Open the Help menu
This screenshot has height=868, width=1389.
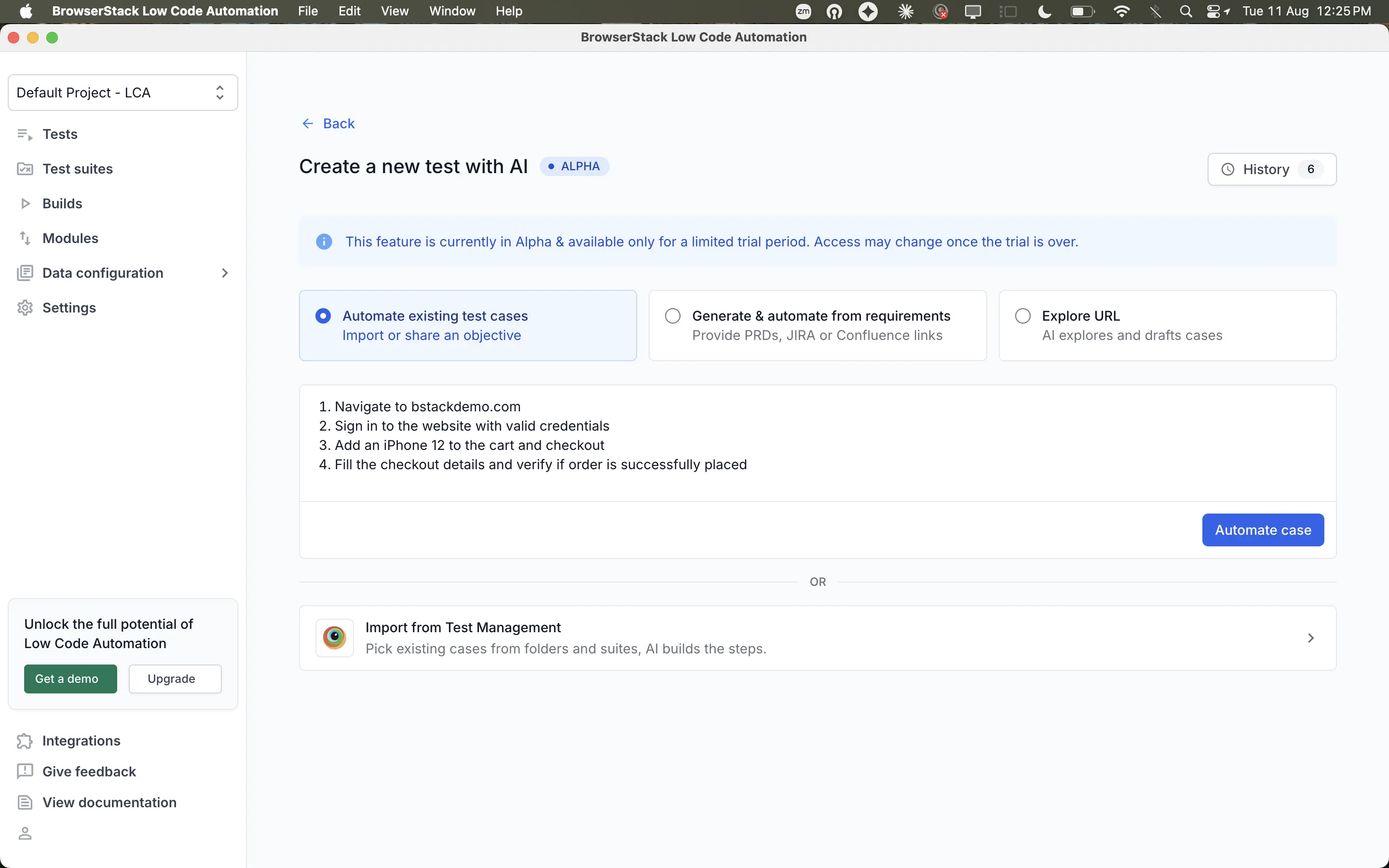(508, 11)
